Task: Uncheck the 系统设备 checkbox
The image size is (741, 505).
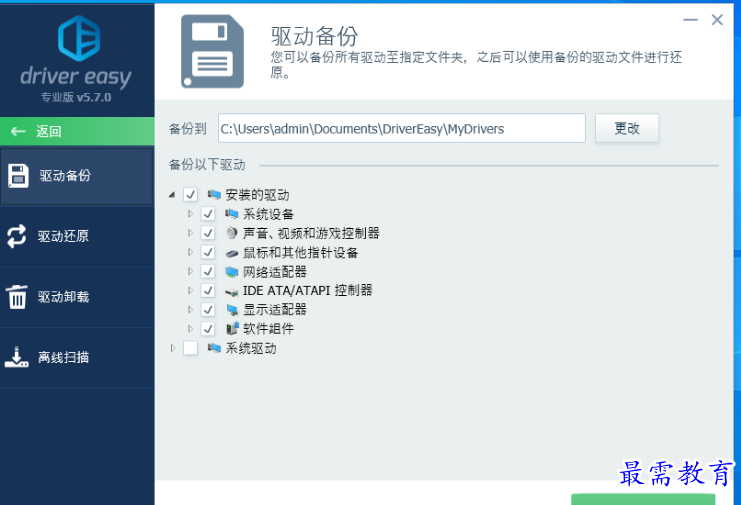Action: pyautogui.click(x=208, y=214)
